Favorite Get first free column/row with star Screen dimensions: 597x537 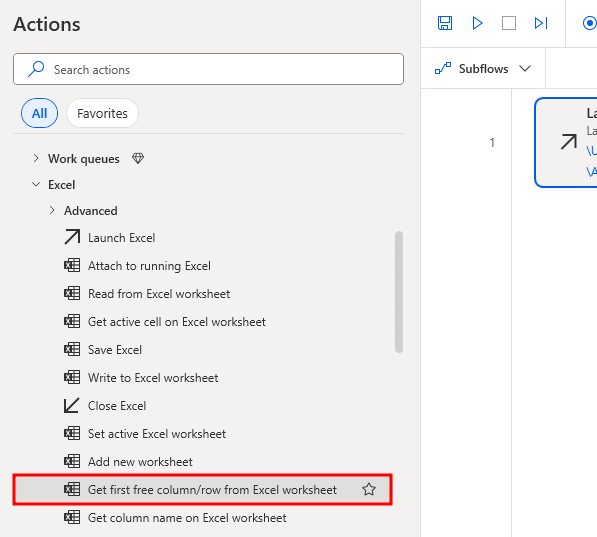(369, 489)
